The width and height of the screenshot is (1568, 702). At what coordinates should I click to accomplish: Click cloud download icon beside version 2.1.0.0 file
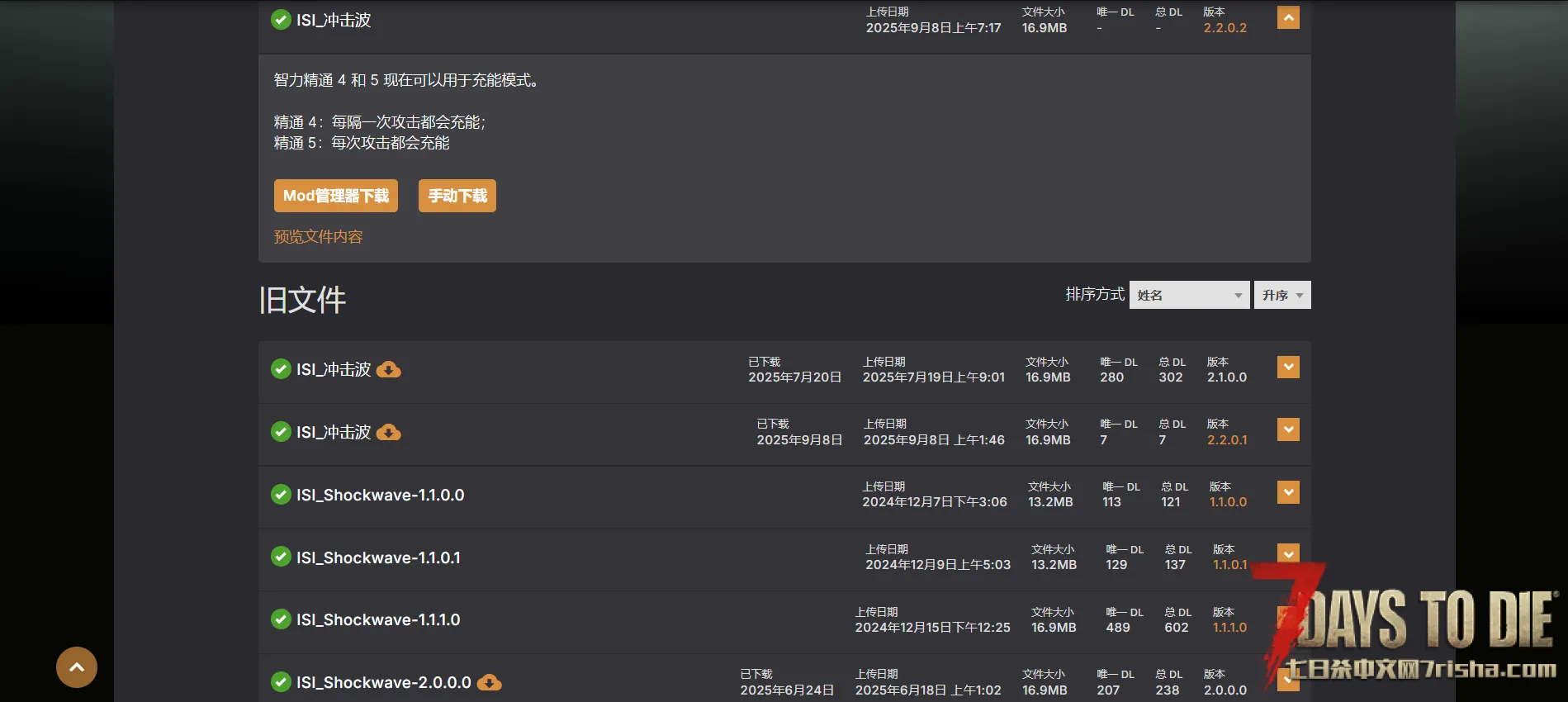pyautogui.click(x=389, y=370)
